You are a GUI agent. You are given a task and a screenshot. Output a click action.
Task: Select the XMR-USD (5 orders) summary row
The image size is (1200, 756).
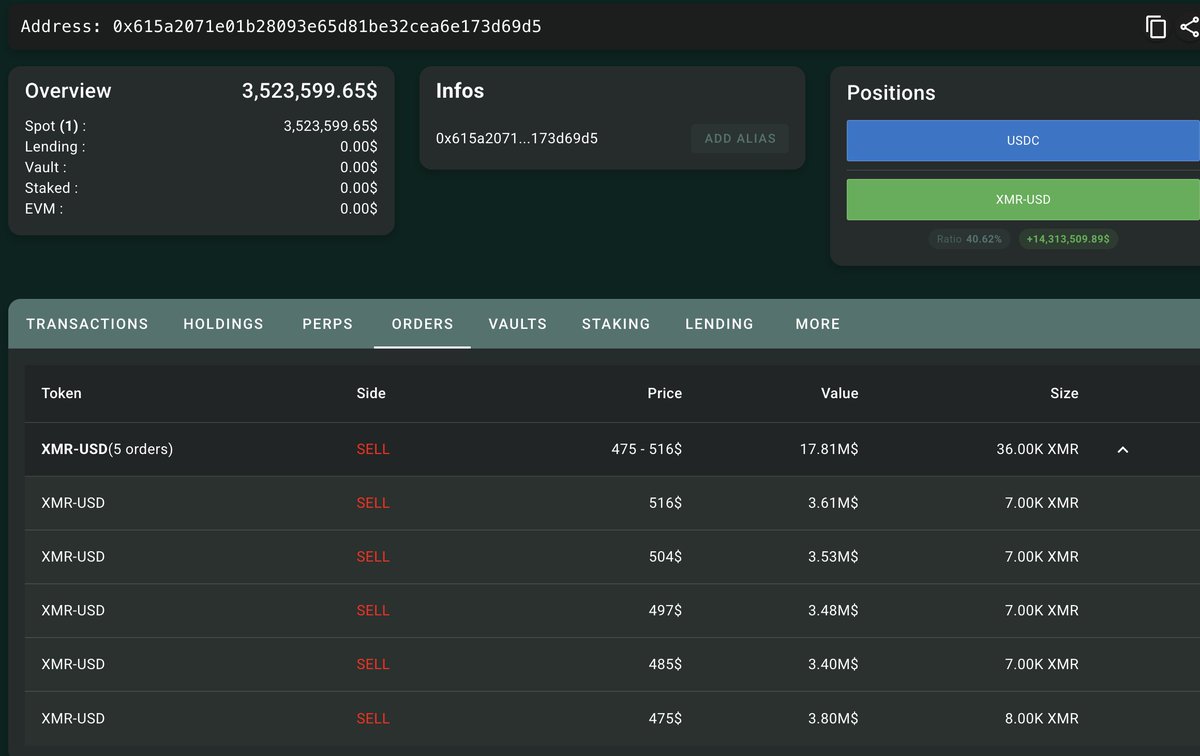(612, 450)
